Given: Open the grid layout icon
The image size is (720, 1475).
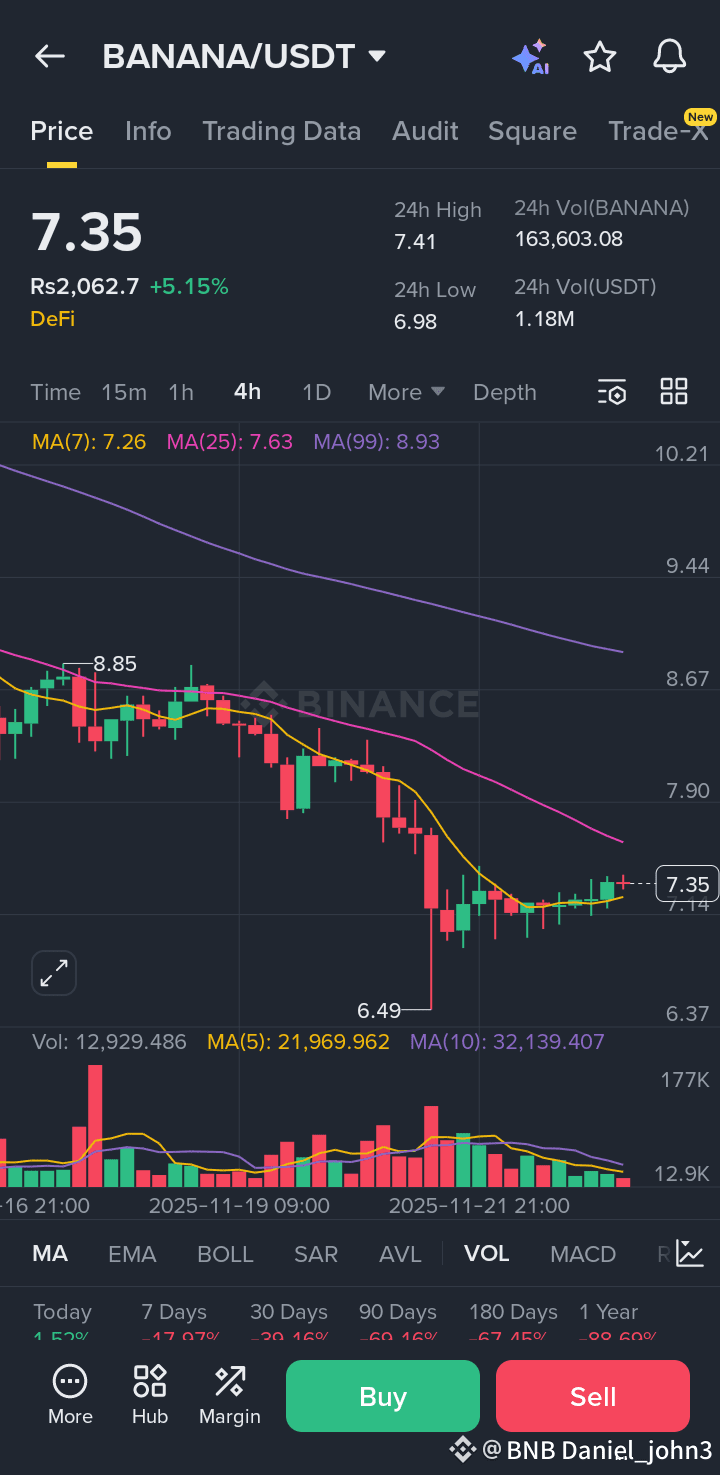Looking at the screenshot, I should (674, 391).
